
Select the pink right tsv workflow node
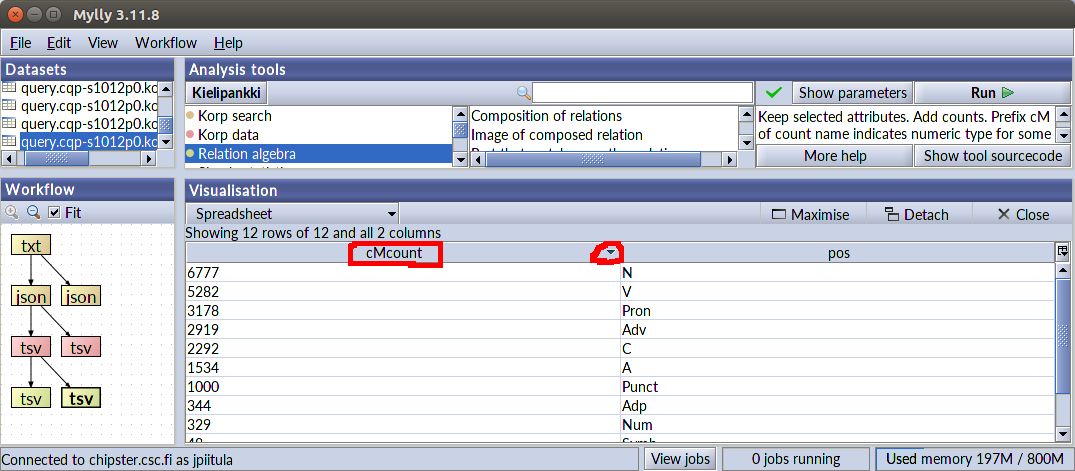tap(81, 347)
